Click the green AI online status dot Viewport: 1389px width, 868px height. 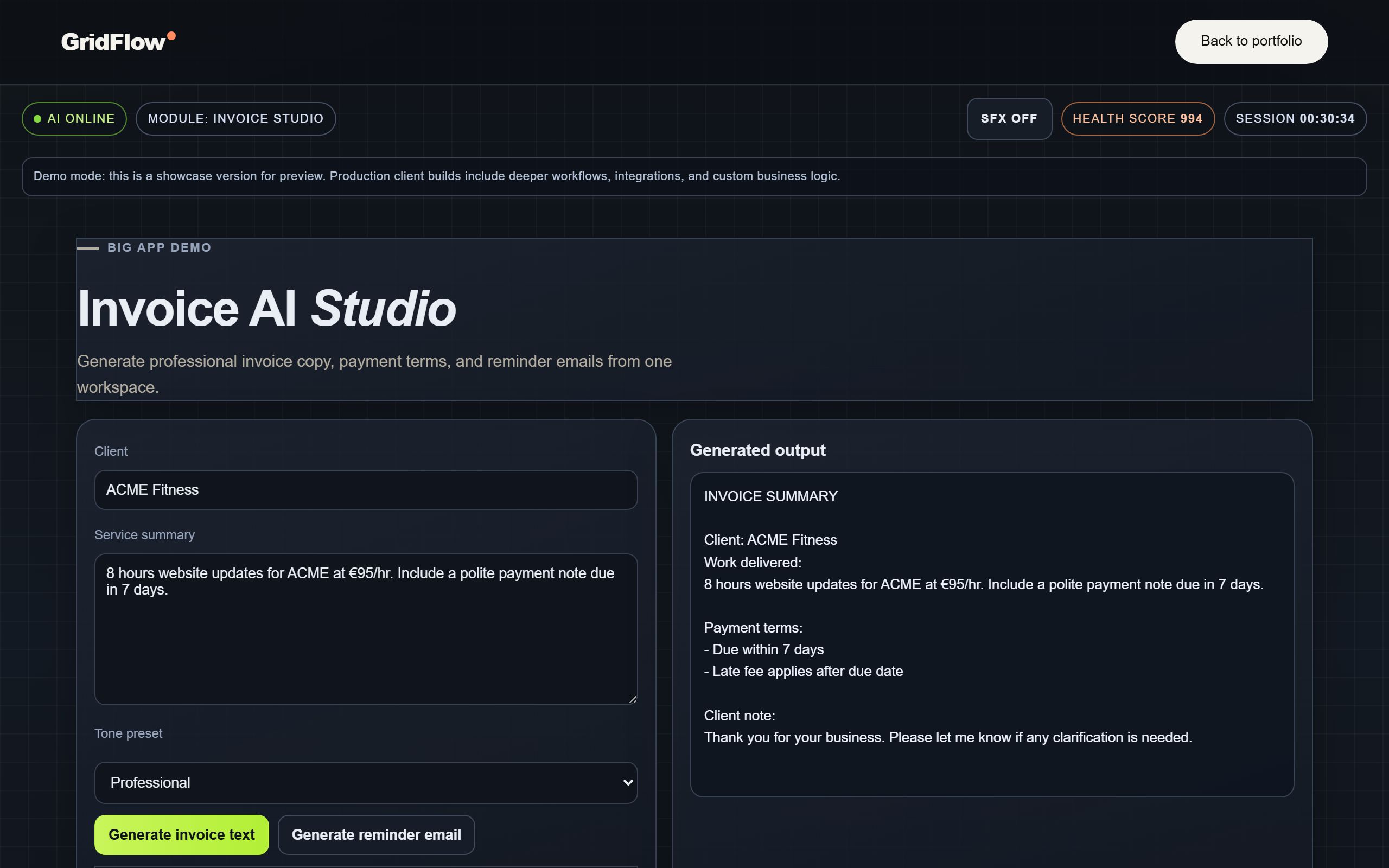(x=37, y=119)
